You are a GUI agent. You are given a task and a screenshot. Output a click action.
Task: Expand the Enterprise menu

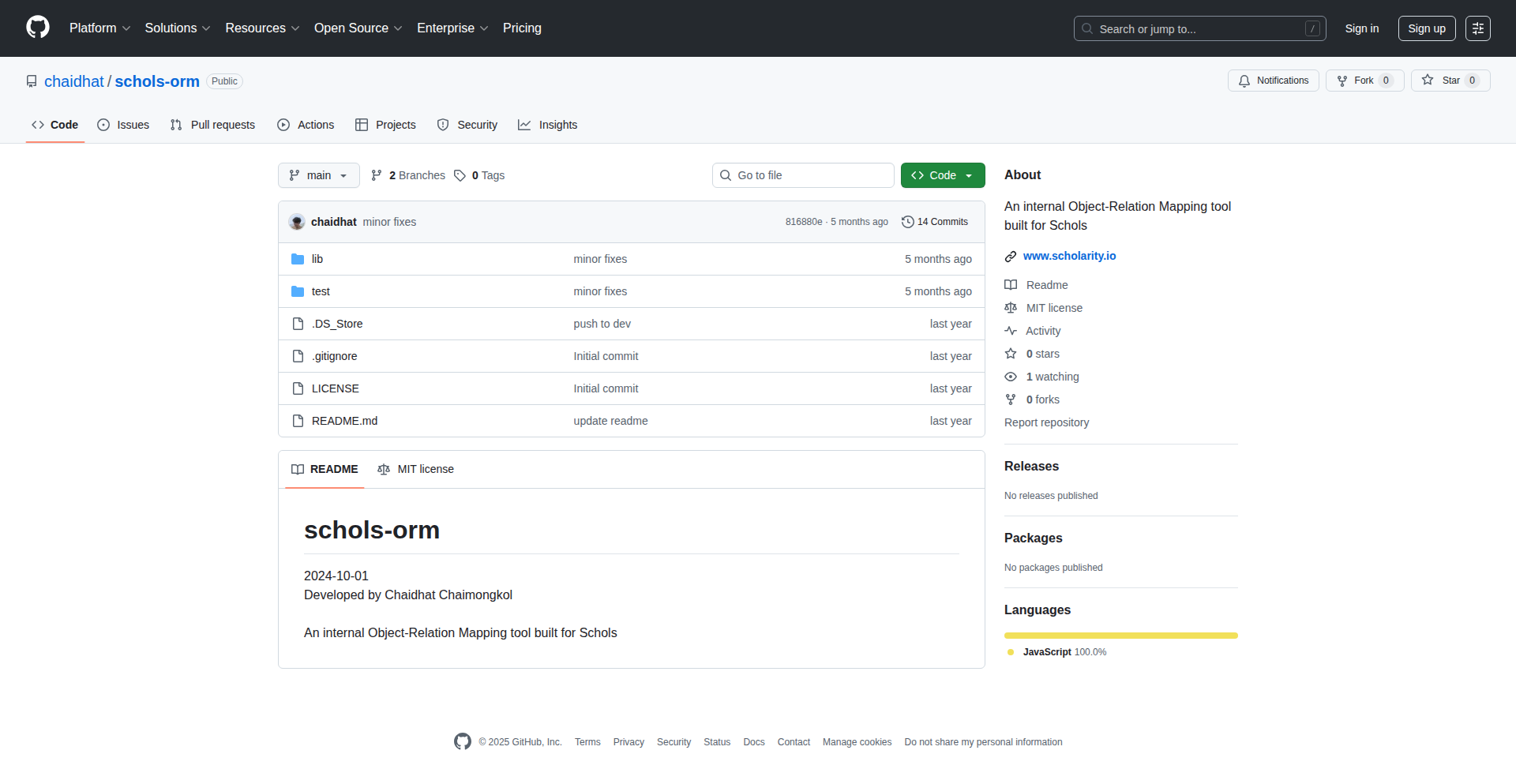click(x=452, y=28)
